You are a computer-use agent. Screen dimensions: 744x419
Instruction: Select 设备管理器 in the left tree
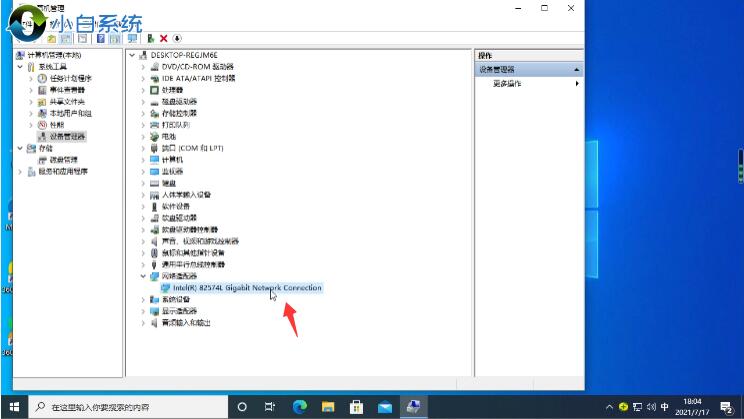coord(67,136)
